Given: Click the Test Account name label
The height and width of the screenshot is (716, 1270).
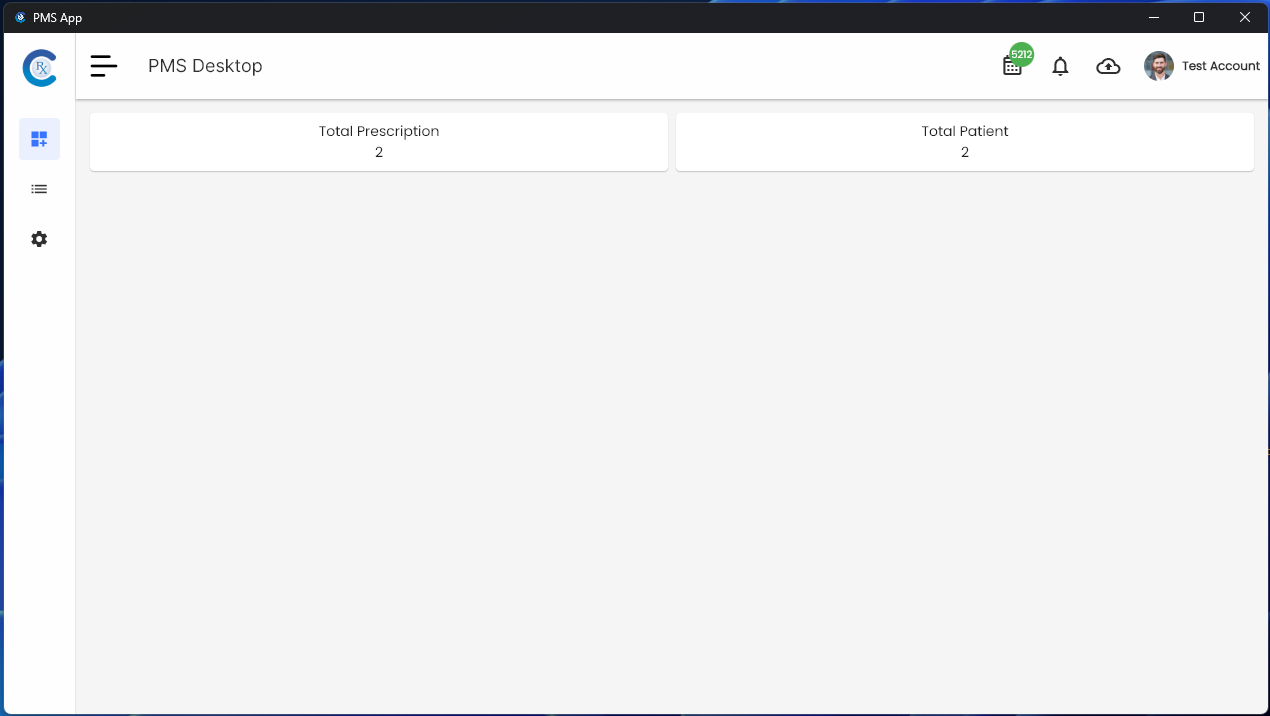Looking at the screenshot, I should pos(1221,66).
